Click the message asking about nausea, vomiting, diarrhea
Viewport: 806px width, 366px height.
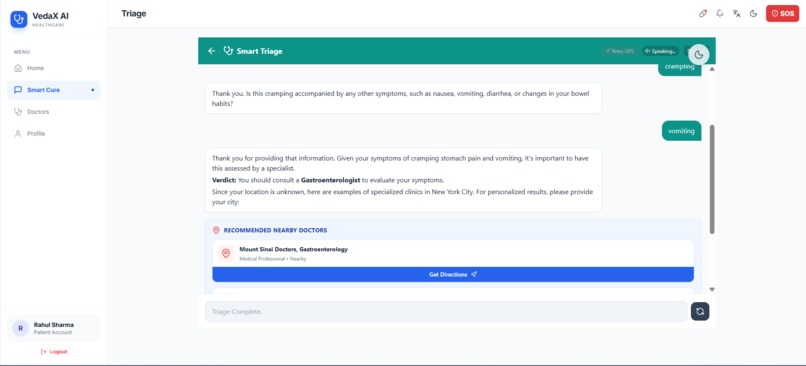tap(404, 99)
